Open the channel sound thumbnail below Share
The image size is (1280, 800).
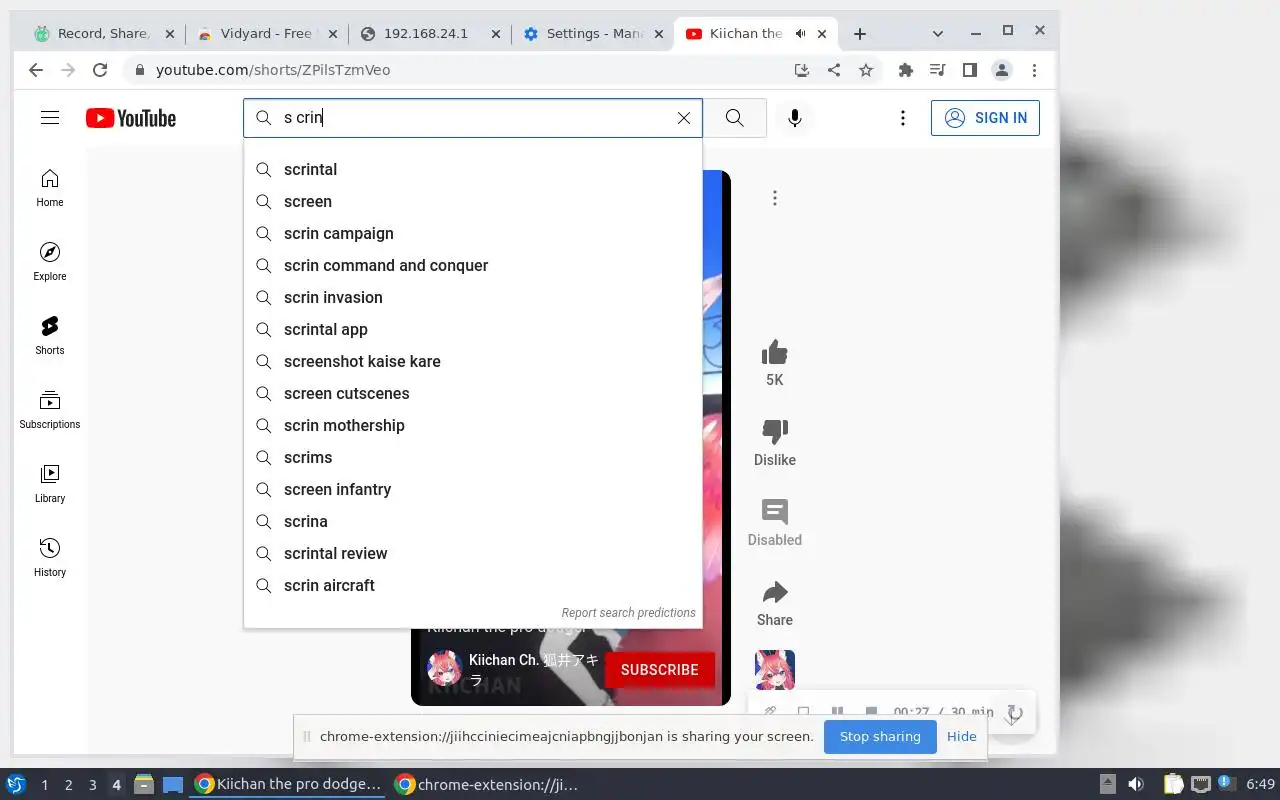775,670
